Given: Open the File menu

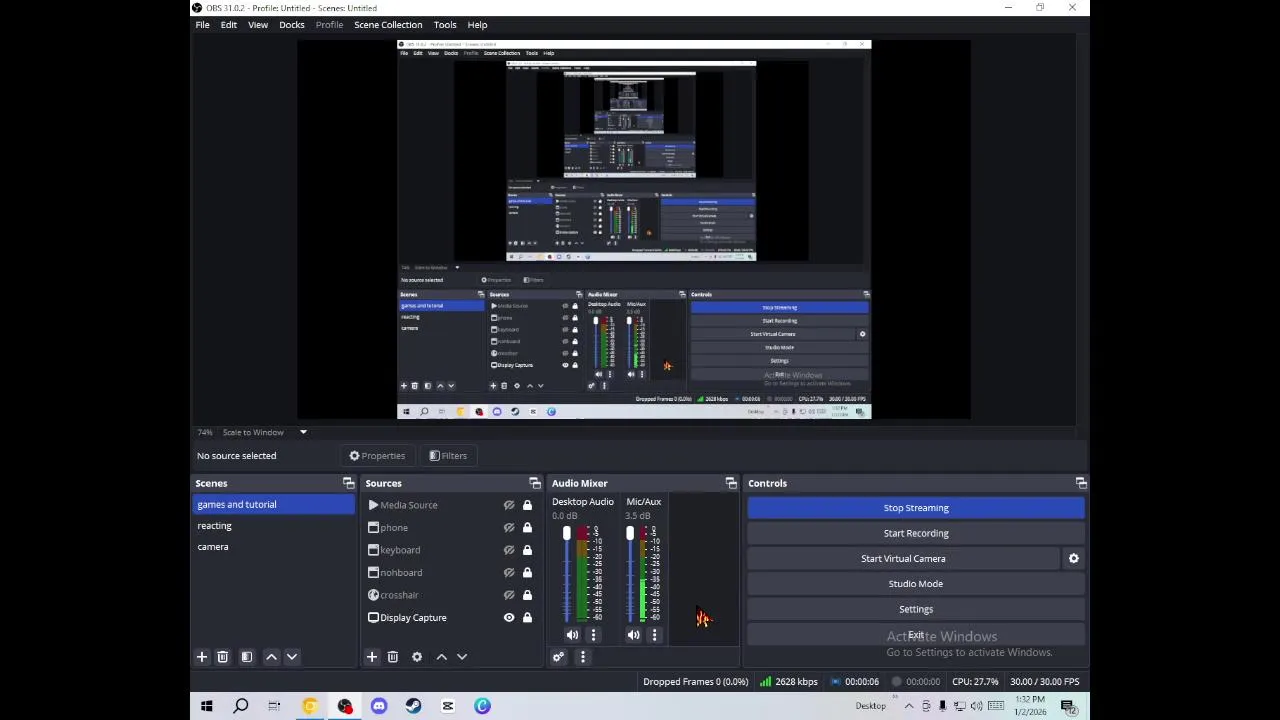Looking at the screenshot, I should click(x=202, y=25).
